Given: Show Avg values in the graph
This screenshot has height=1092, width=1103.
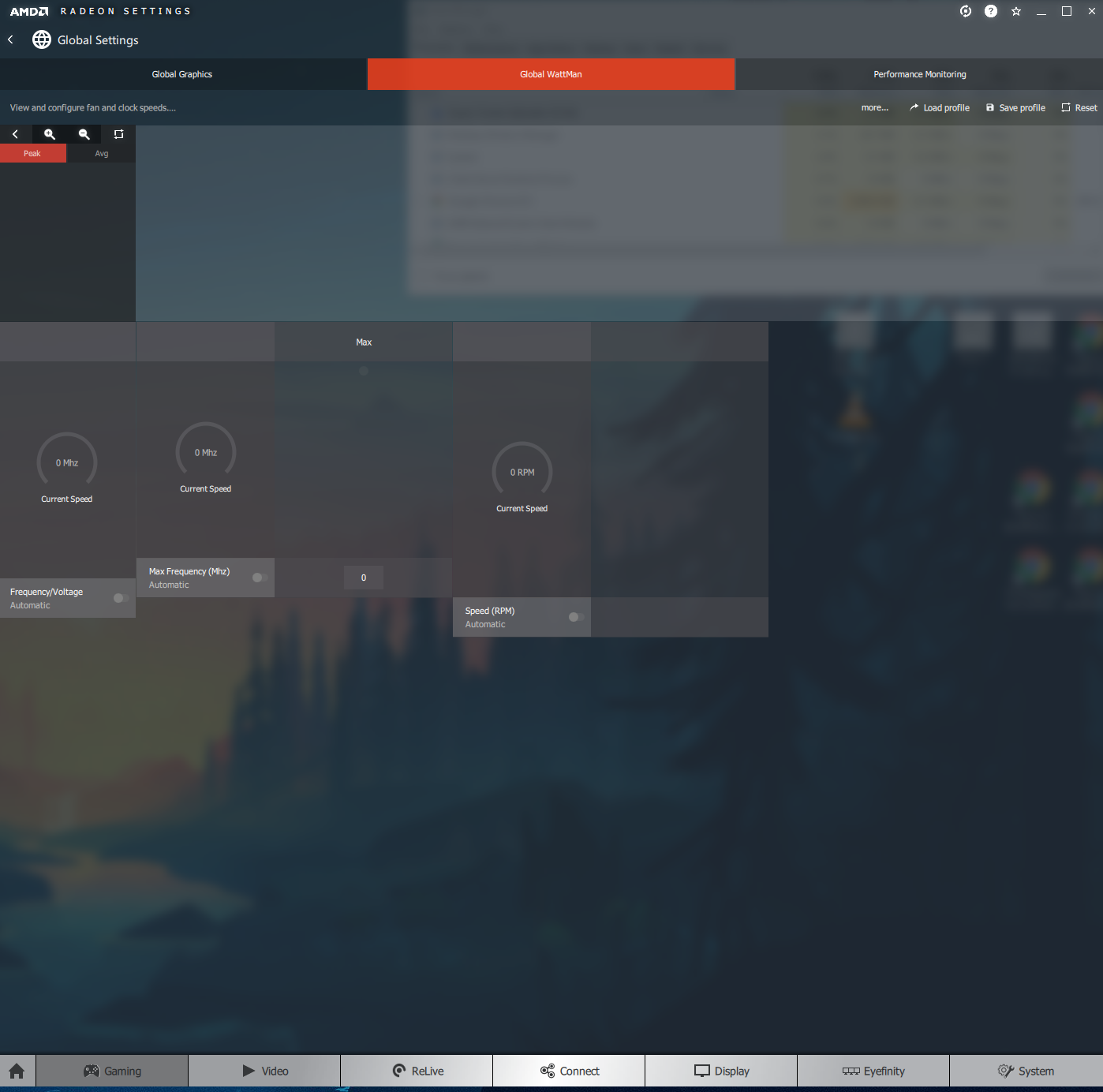Looking at the screenshot, I should tap(102, 153).
